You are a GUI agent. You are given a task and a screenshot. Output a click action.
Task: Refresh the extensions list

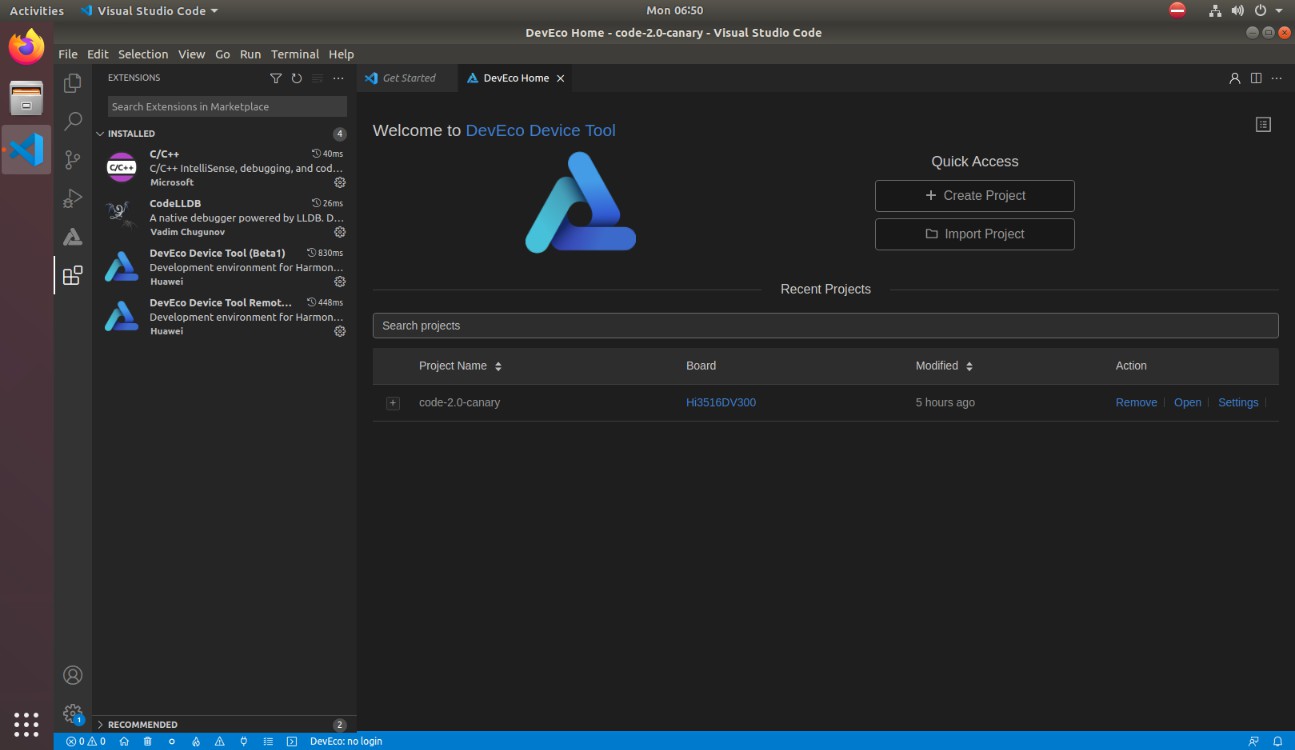coord(297,78)
